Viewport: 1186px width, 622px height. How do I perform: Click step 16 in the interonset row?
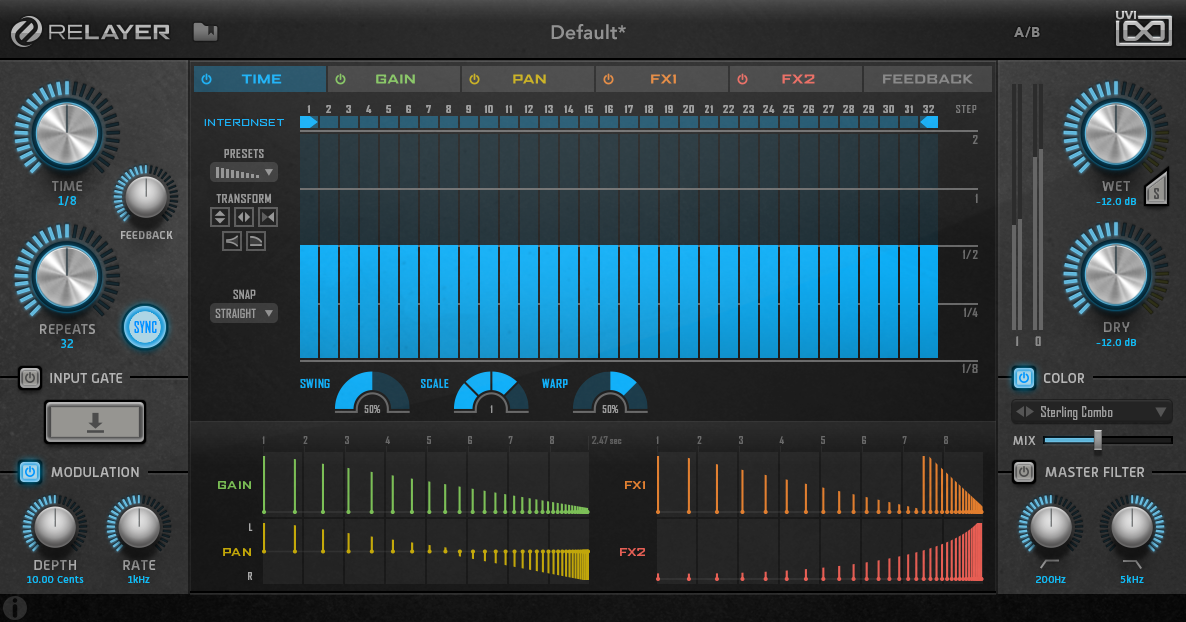[x=609, y=122]
